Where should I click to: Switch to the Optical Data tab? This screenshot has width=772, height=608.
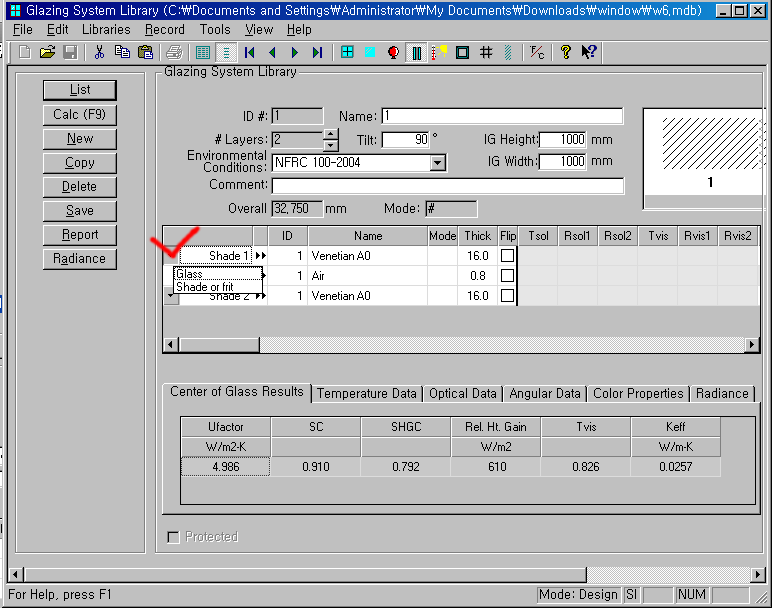click(x=463, y=393)
